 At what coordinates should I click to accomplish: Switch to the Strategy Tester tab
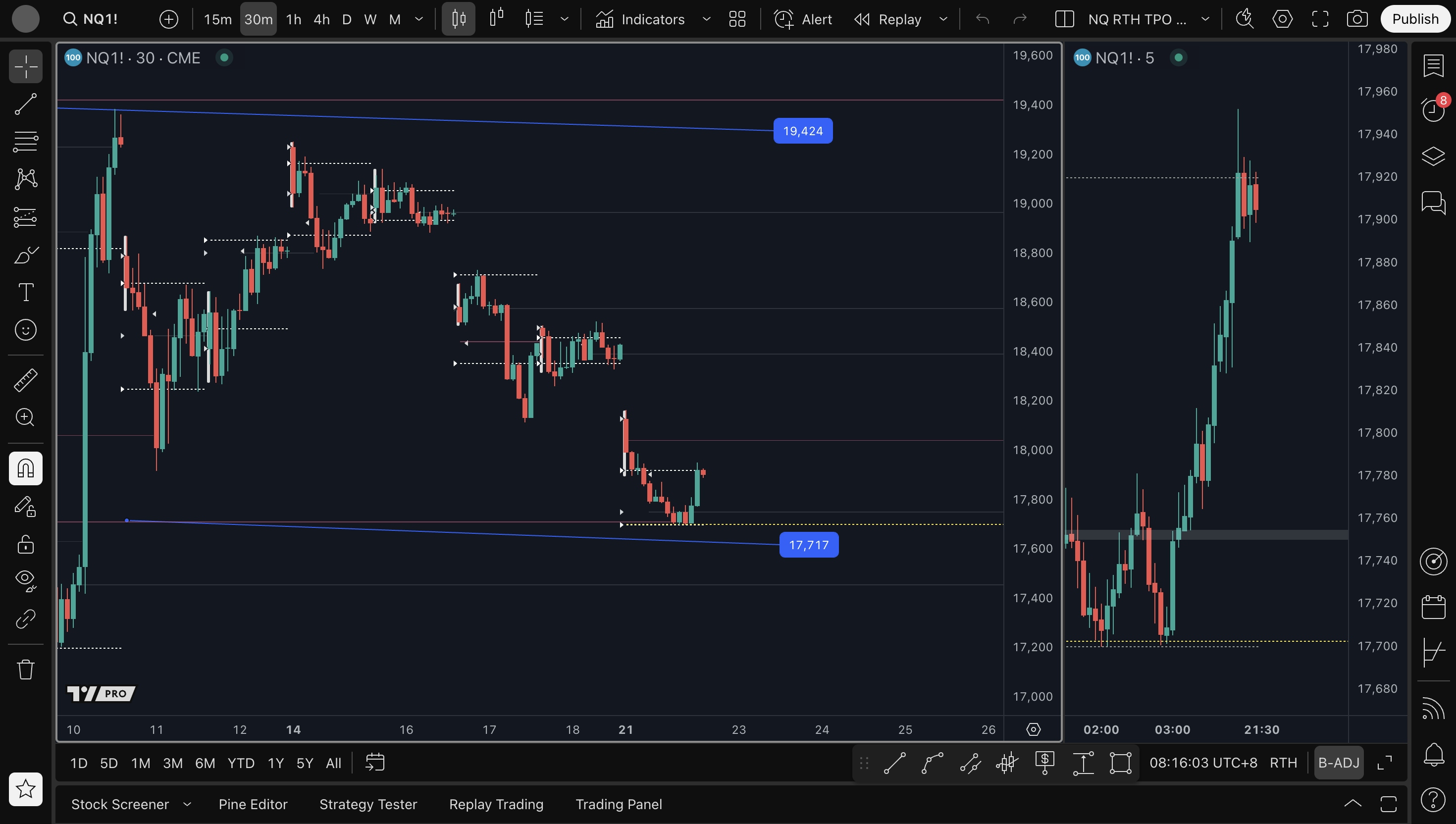click(368, 804)
